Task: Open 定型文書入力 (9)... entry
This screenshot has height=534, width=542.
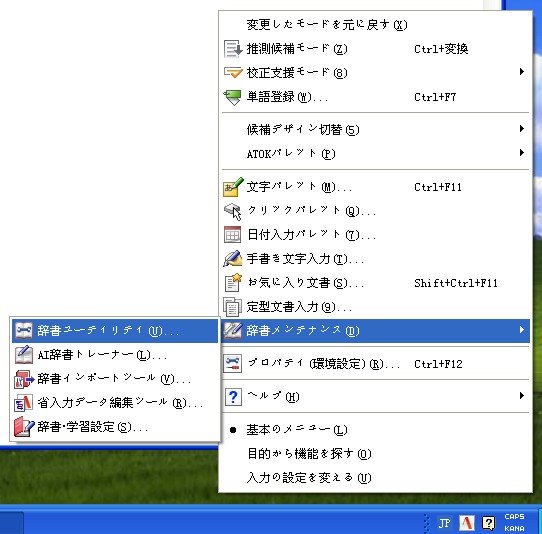Action: 375,307
